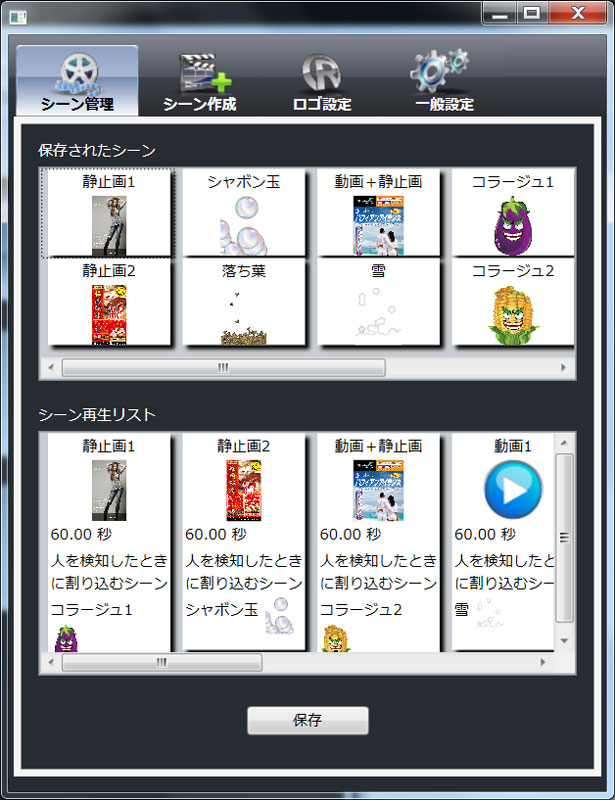Select the コラージュ2 corn character icon

point(512,314)
